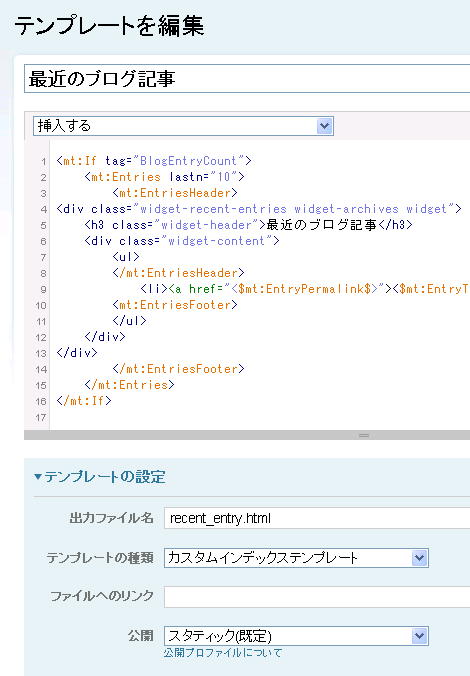Screen dimensions: 470x676
Task: Open the 公開プロファイルについて link
Action: click(x=222, y=653)
